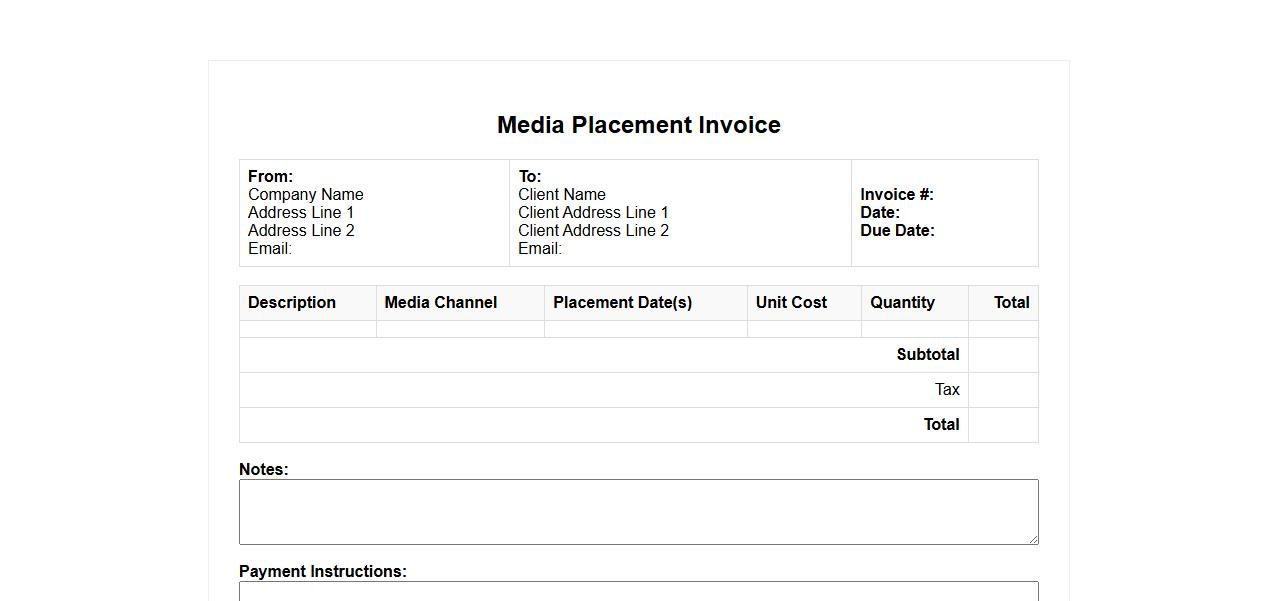
Task: Click the Quantity column header
Action: pos(902,303)
